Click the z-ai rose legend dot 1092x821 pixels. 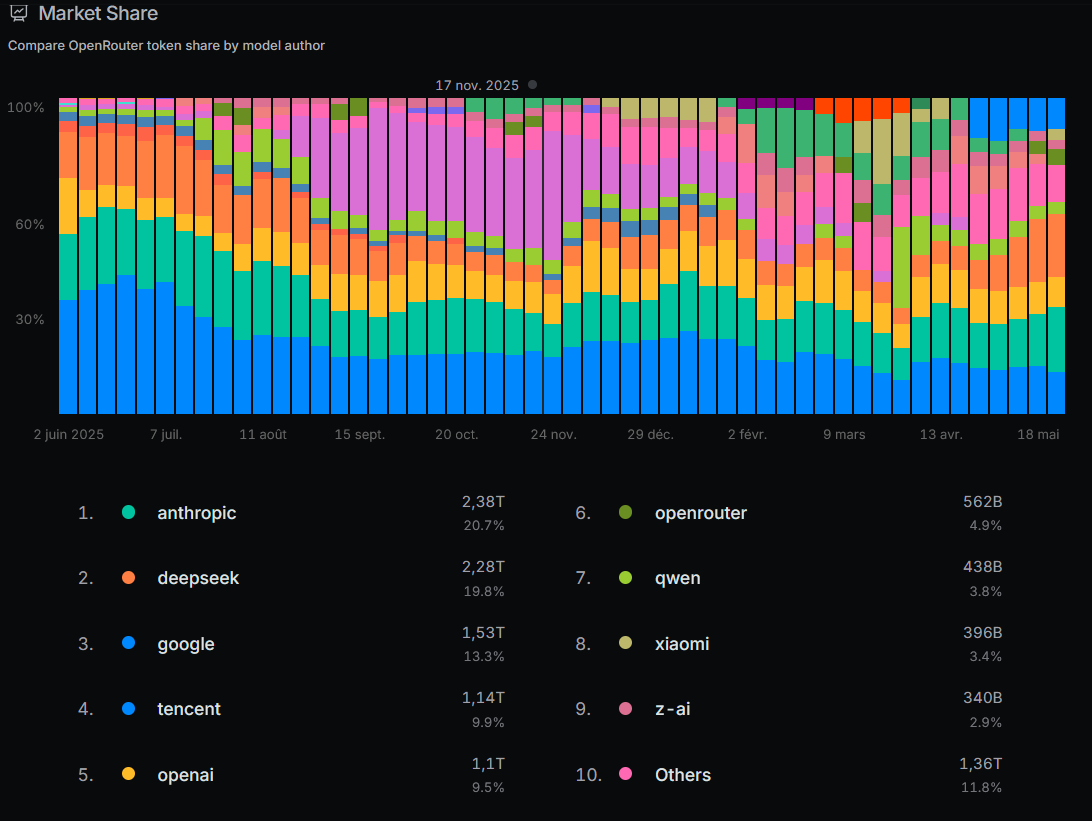625,709
